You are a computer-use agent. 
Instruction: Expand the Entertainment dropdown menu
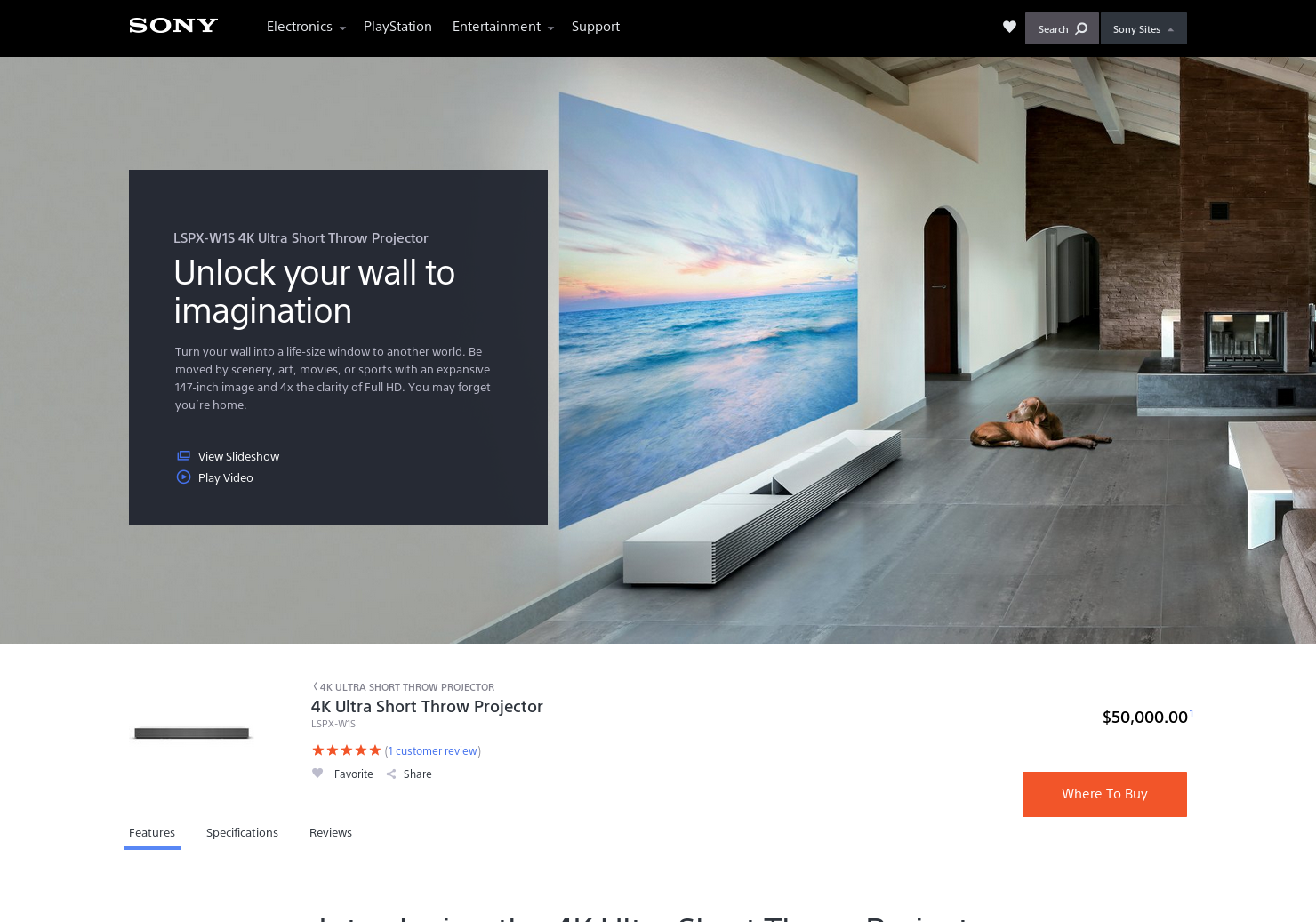[502, 27]
